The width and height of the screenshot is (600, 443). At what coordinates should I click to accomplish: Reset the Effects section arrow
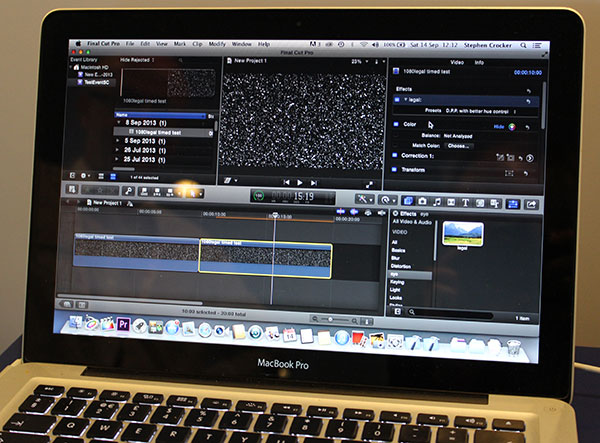528,91
